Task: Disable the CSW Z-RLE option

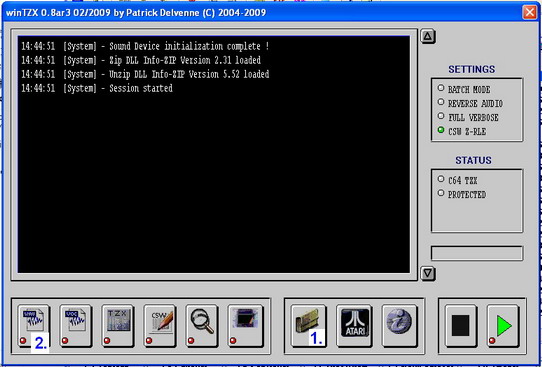Action: click(441, 130)
